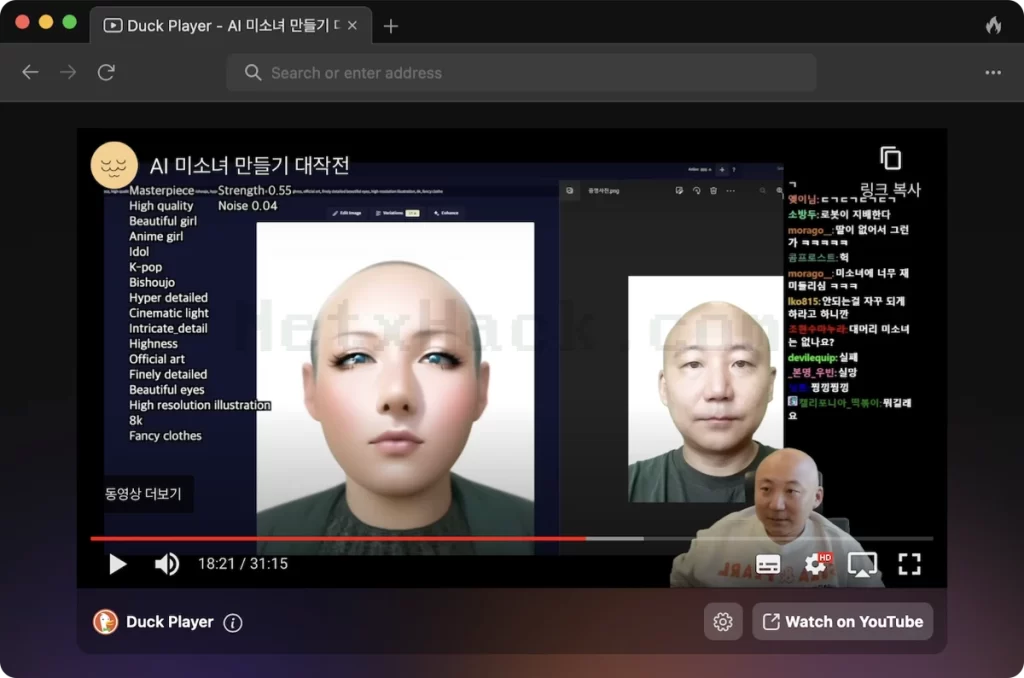
Task: Reload the current page
Action: coord(106,73)
